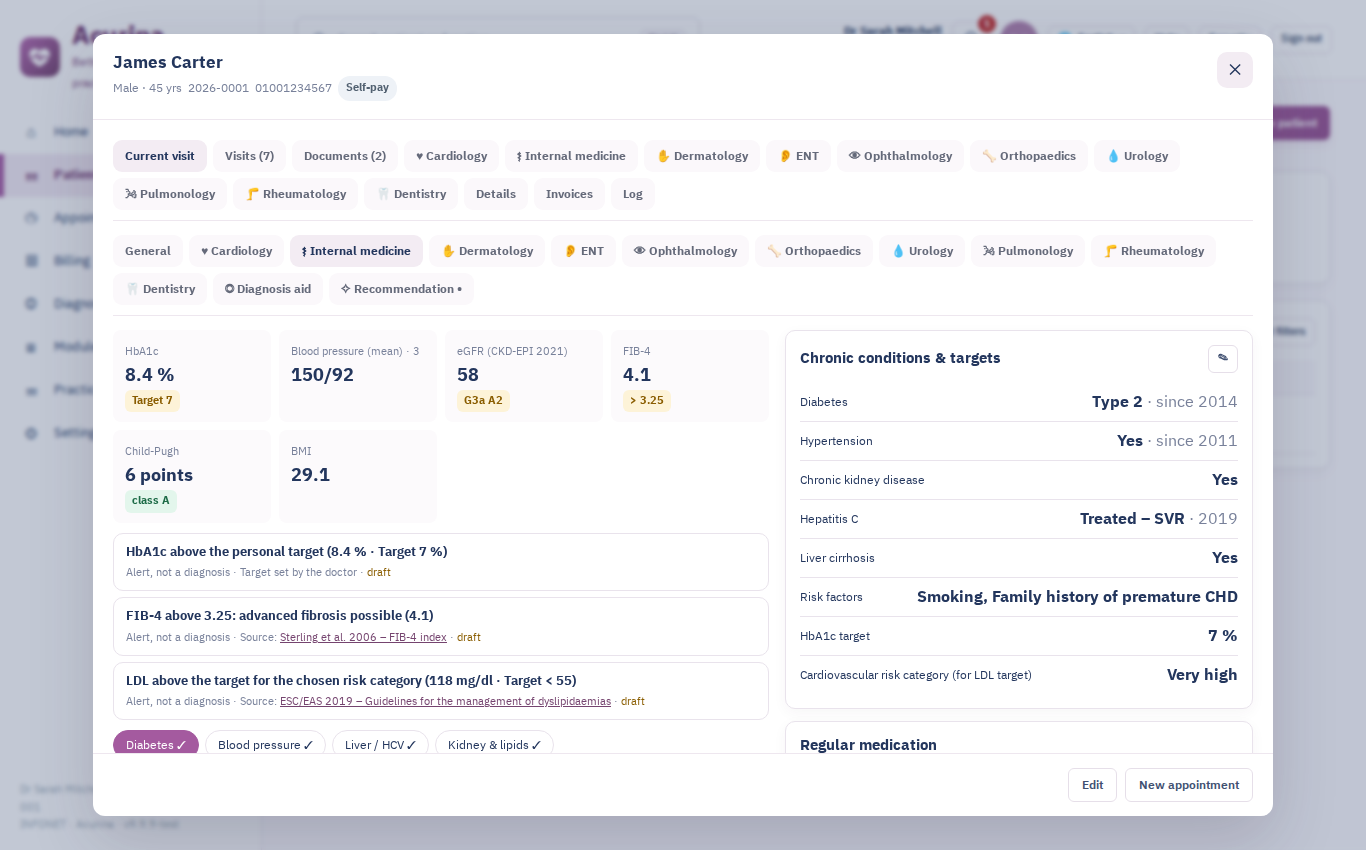Viewport: 1366px width, 850px height.
Task: Open the ESC/EAS 2019 dyslipidaemias guideline link
Action: pos(445,701)
